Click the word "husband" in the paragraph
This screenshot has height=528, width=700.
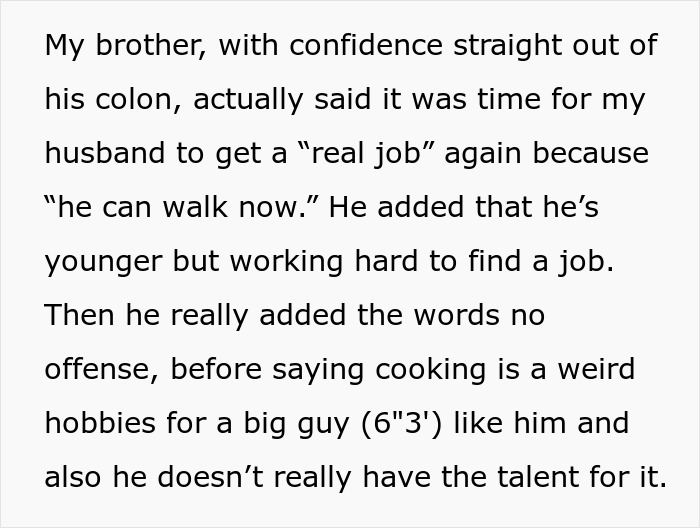(111, 153)
